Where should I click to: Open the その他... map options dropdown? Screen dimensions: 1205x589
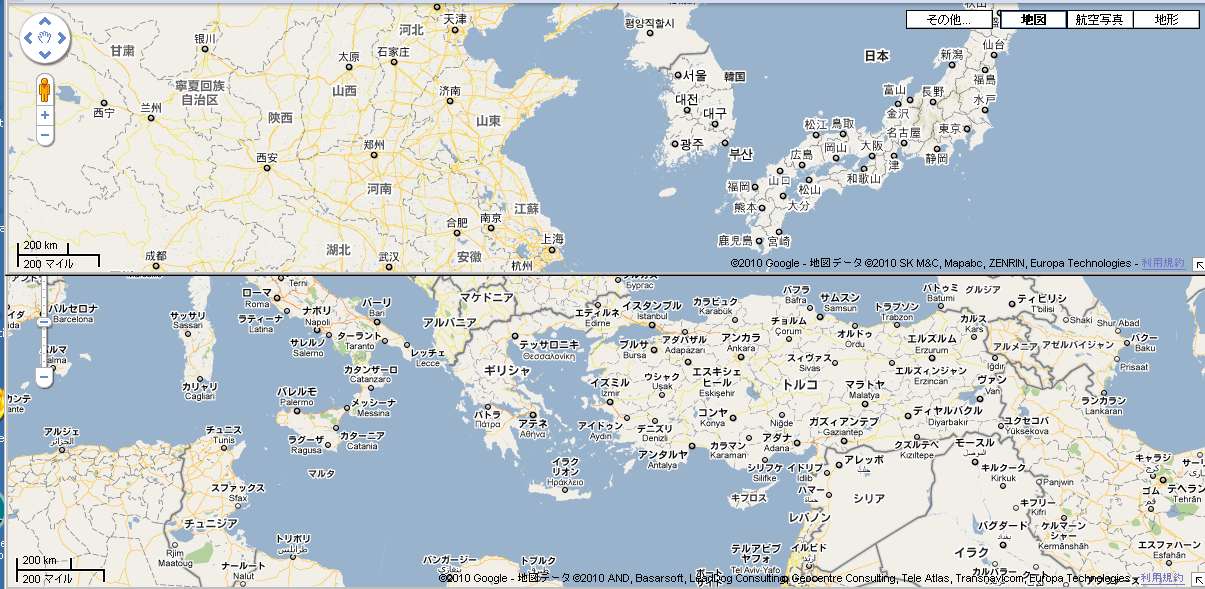click(x=949, y=19)
